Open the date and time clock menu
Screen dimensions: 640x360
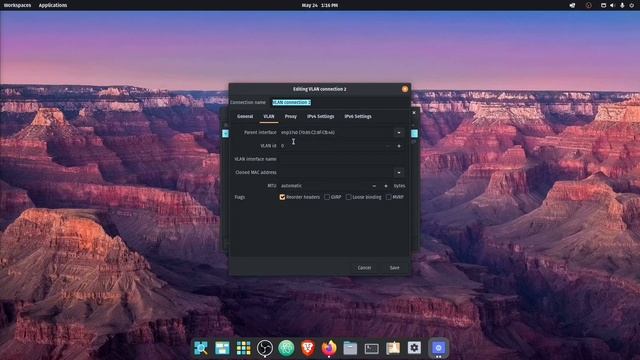(x=320, y=5)
